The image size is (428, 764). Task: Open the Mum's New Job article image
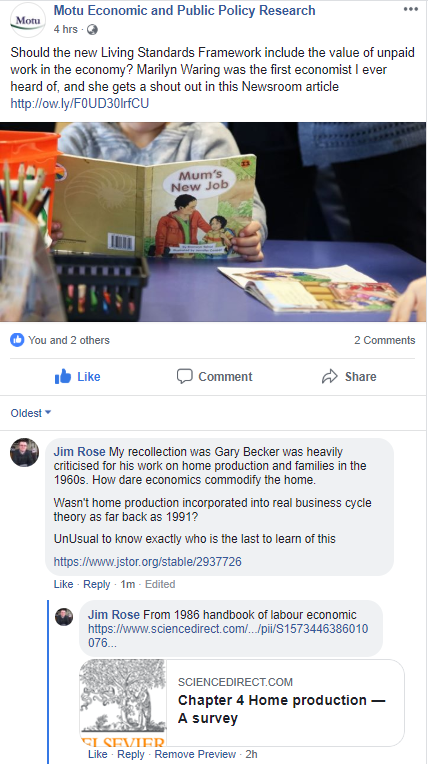pyautogui.click(x=213, y=222)
